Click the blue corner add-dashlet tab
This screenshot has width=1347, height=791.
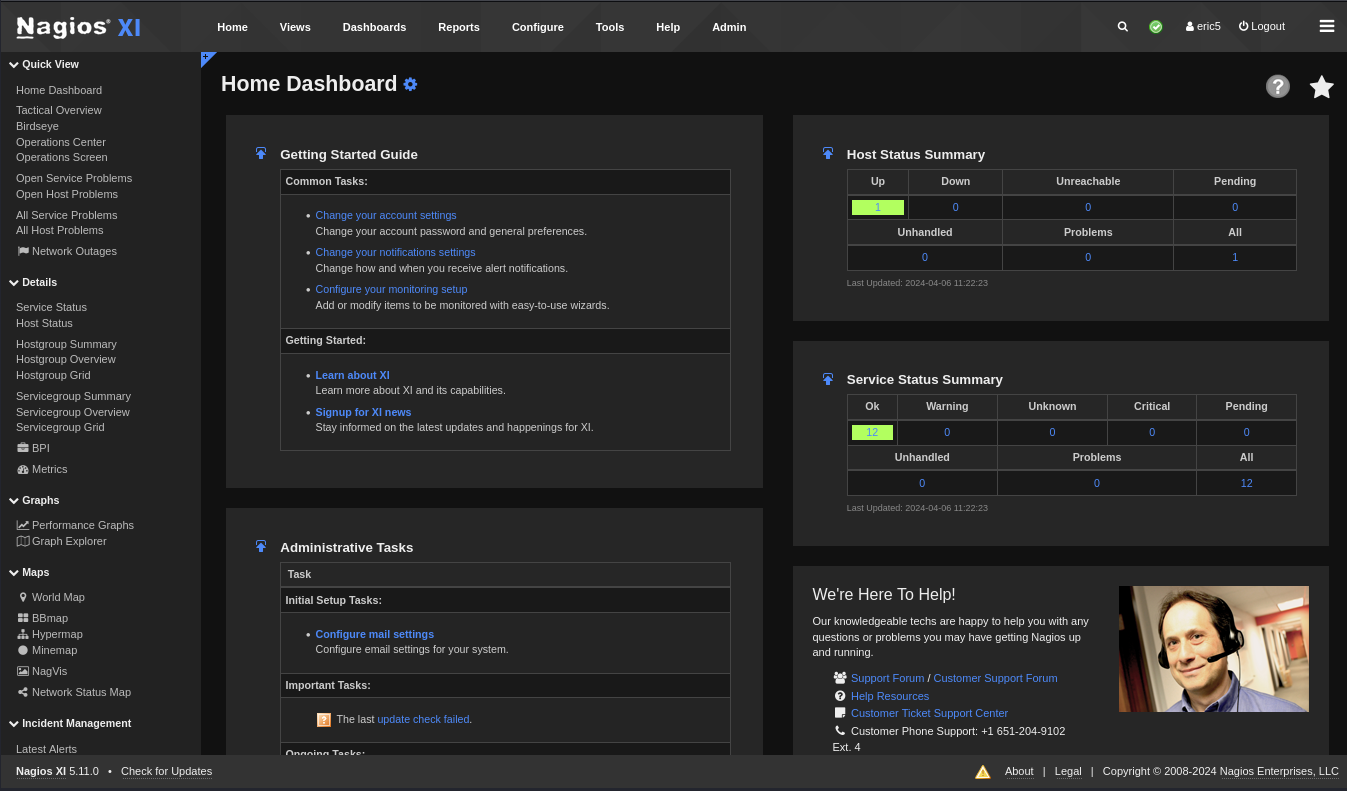207,58
